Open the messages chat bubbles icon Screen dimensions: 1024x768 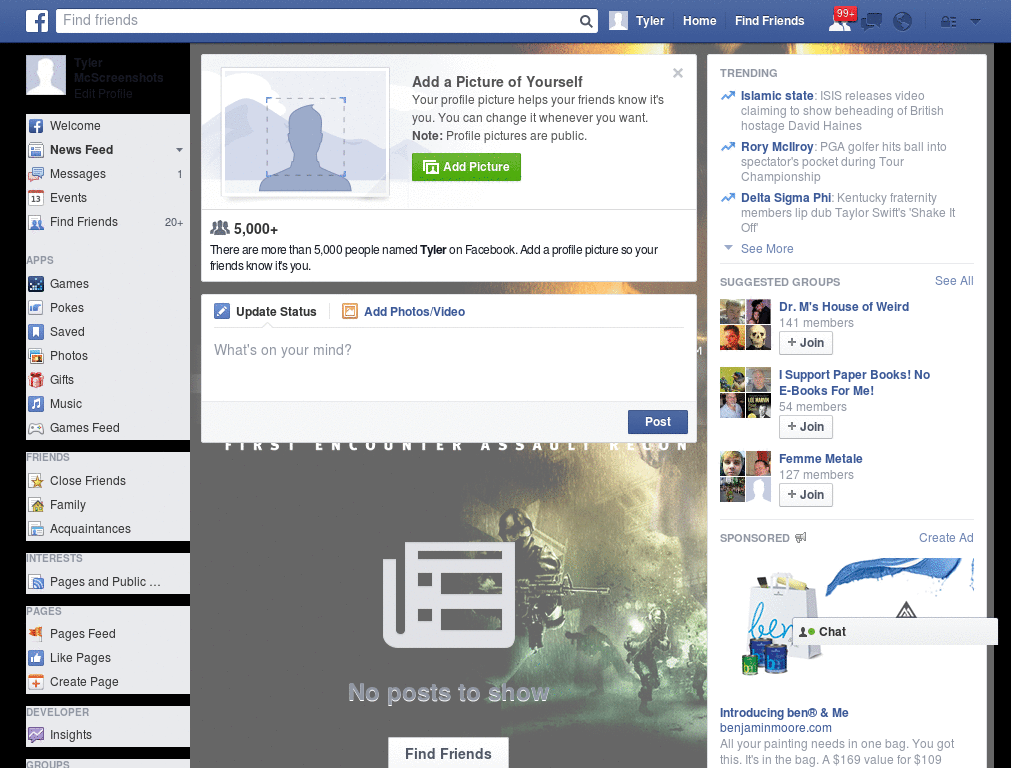pos(871,22)
